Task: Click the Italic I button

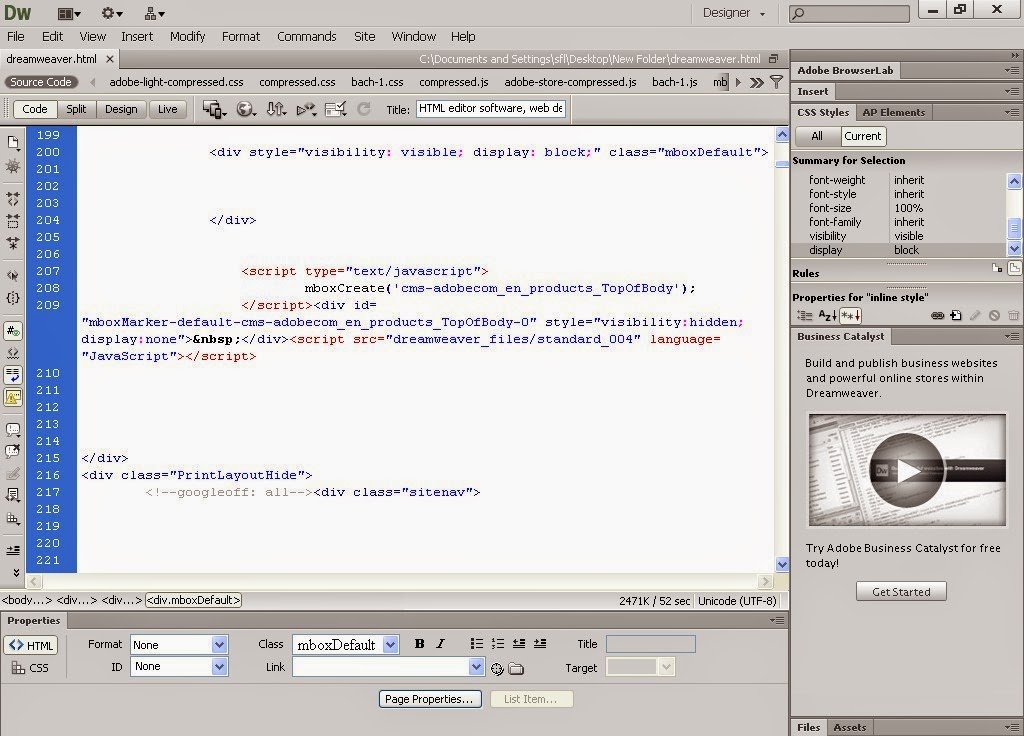Action: tap(440, 644)
